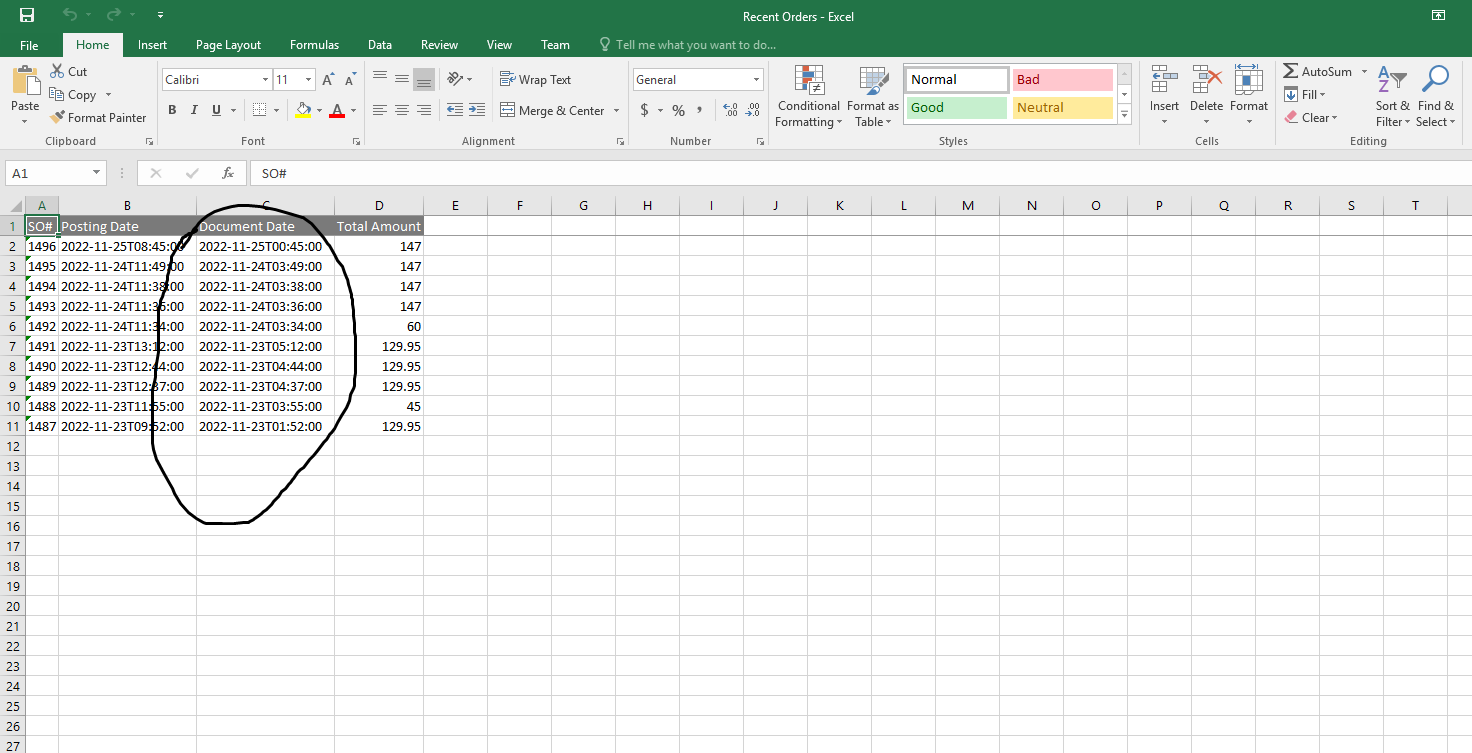1472x753 pixels.
Task: Toggle Wrap Text on selected cell
Action: pos(535,80)
